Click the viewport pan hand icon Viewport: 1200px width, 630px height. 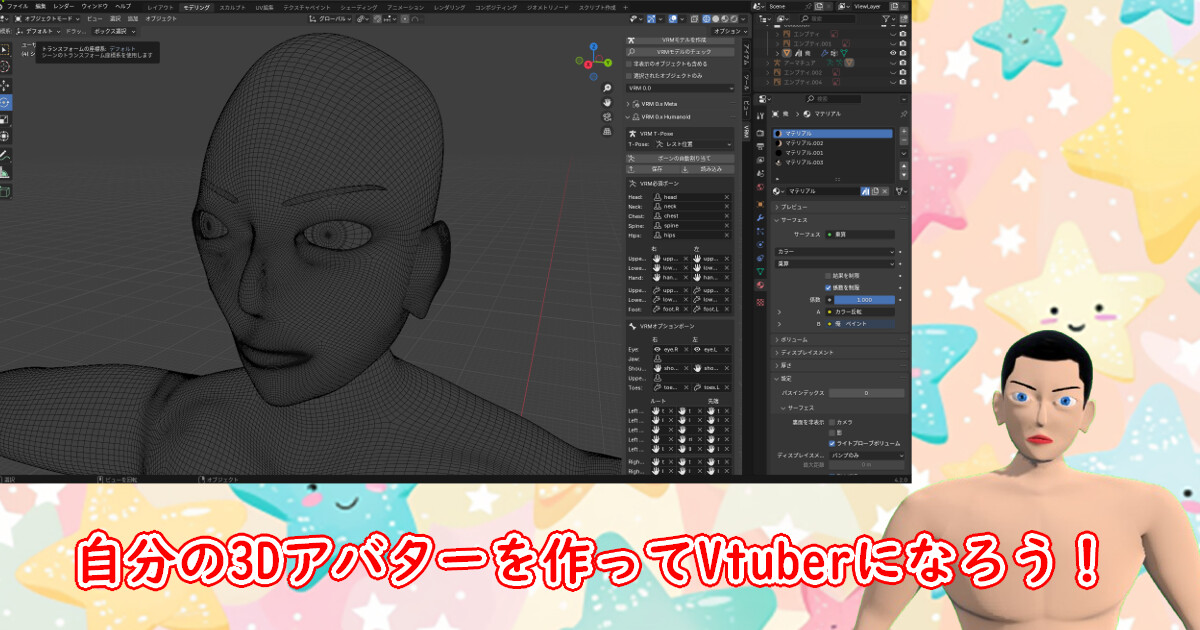[x=607, y=102]
